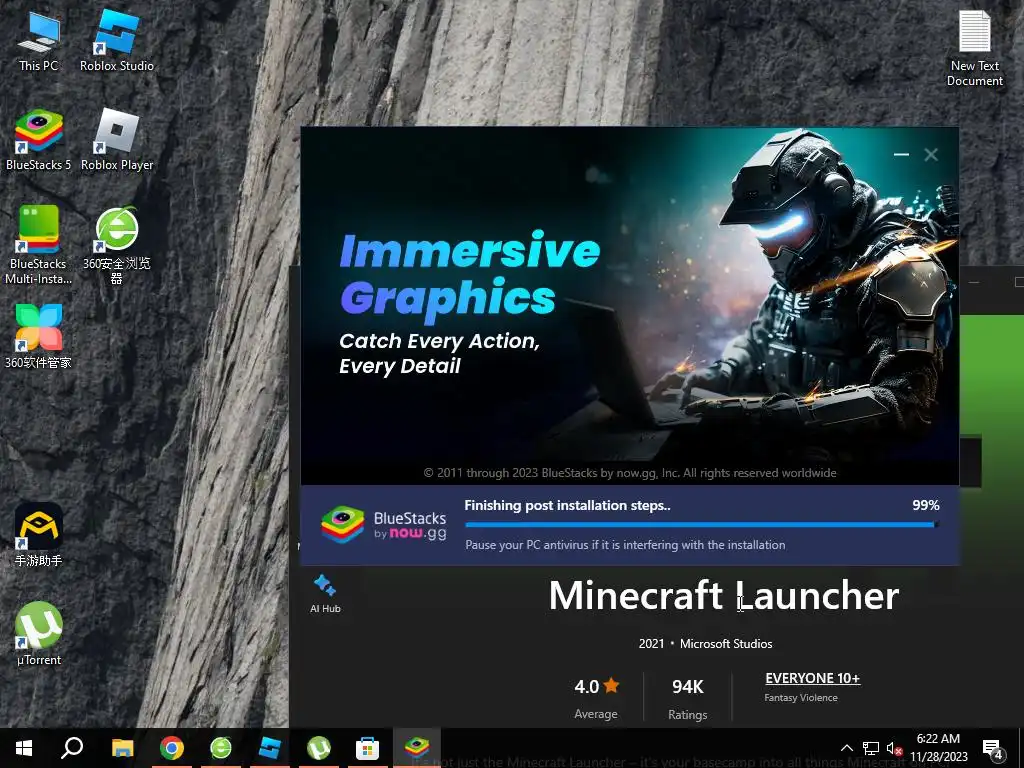
Task: Click 2021 Microsoft Studios publisher text
Action: (705, 644)
